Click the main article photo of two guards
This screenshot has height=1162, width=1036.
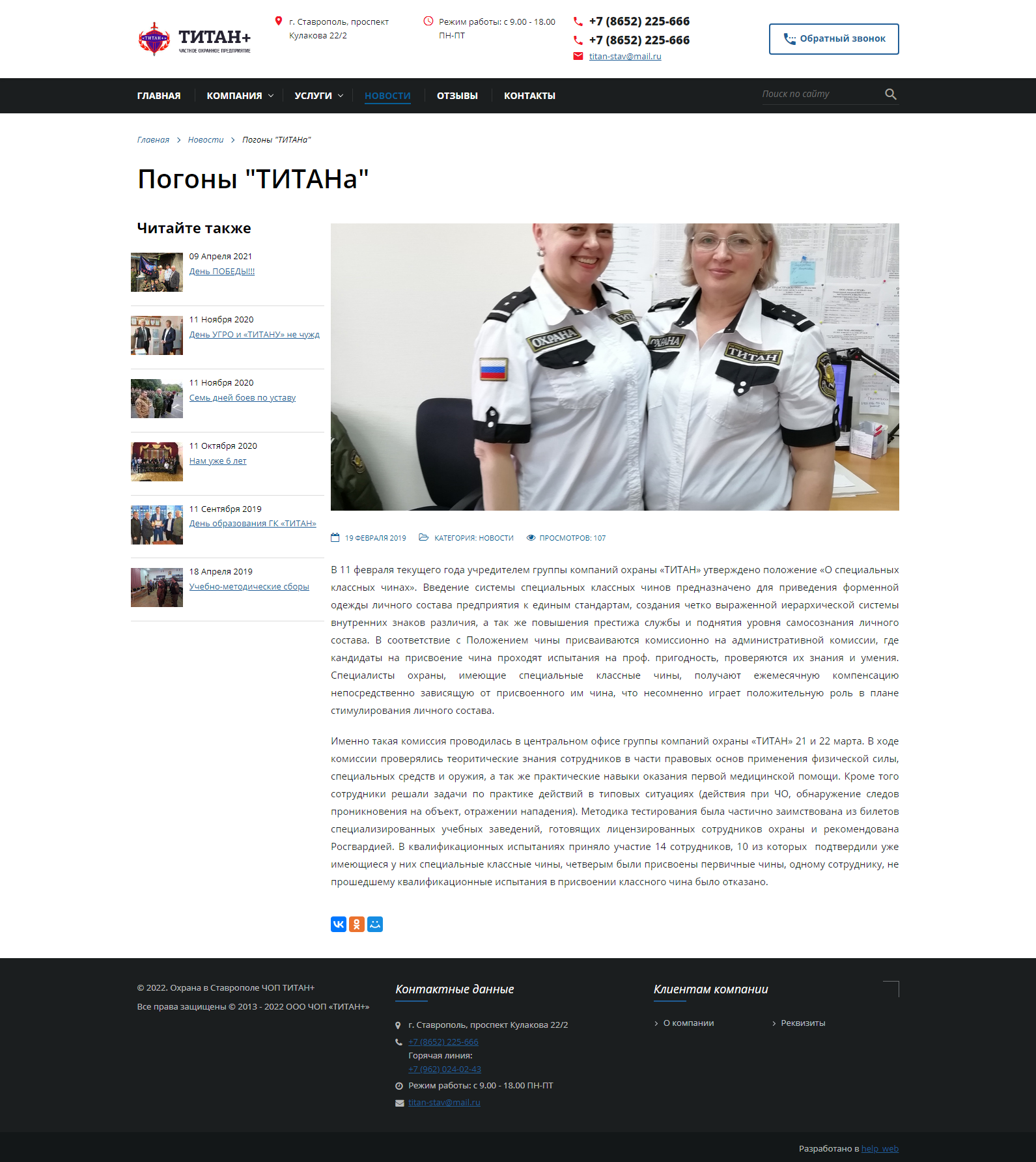[615, 367]
